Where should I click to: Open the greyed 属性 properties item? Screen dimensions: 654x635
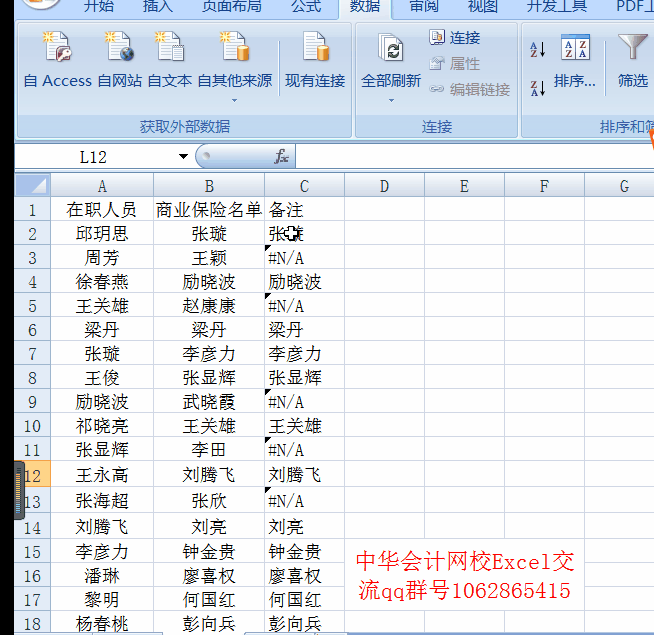(x=455, y=63)
